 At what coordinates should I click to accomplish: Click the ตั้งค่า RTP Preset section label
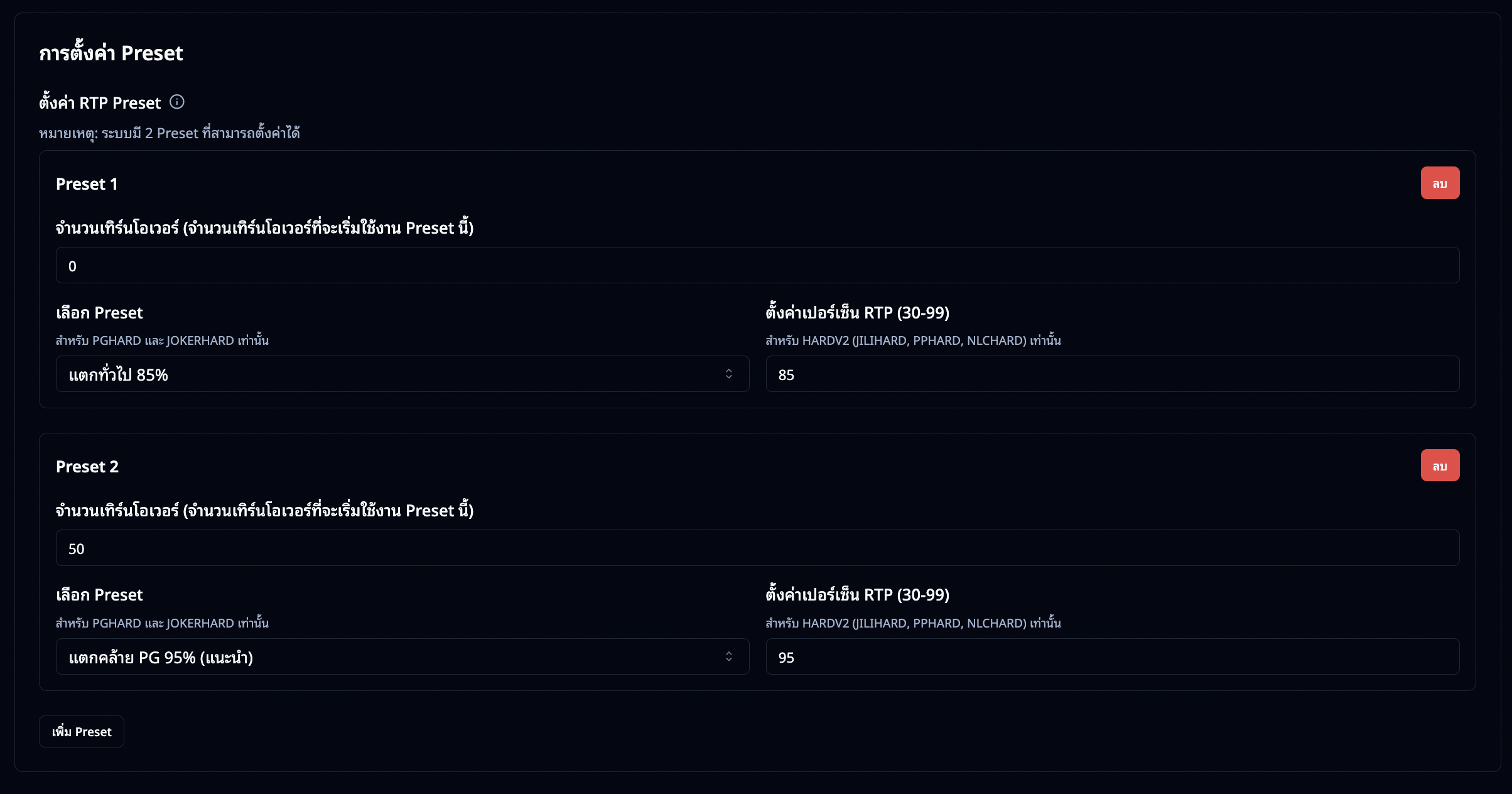click(x=100, y=103)
